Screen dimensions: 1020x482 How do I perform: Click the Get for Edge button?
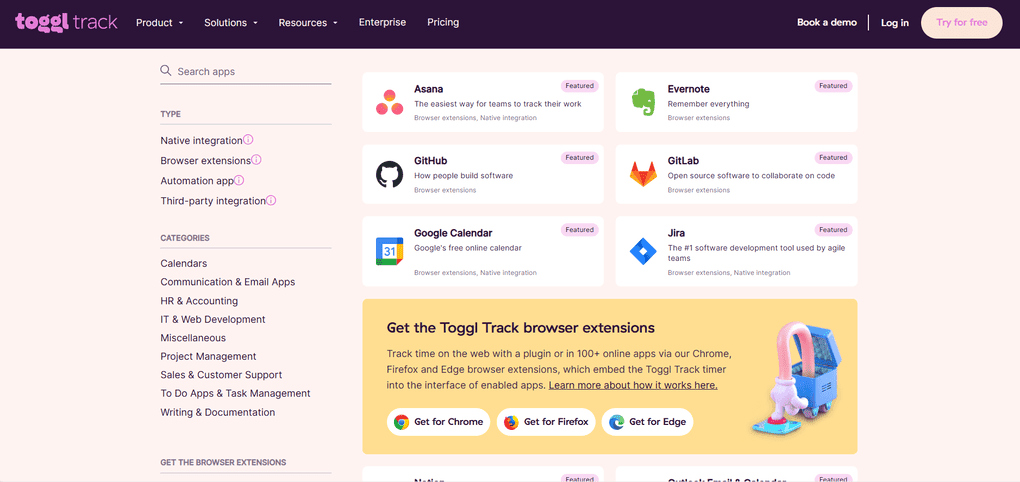click(x=647, y=422)
